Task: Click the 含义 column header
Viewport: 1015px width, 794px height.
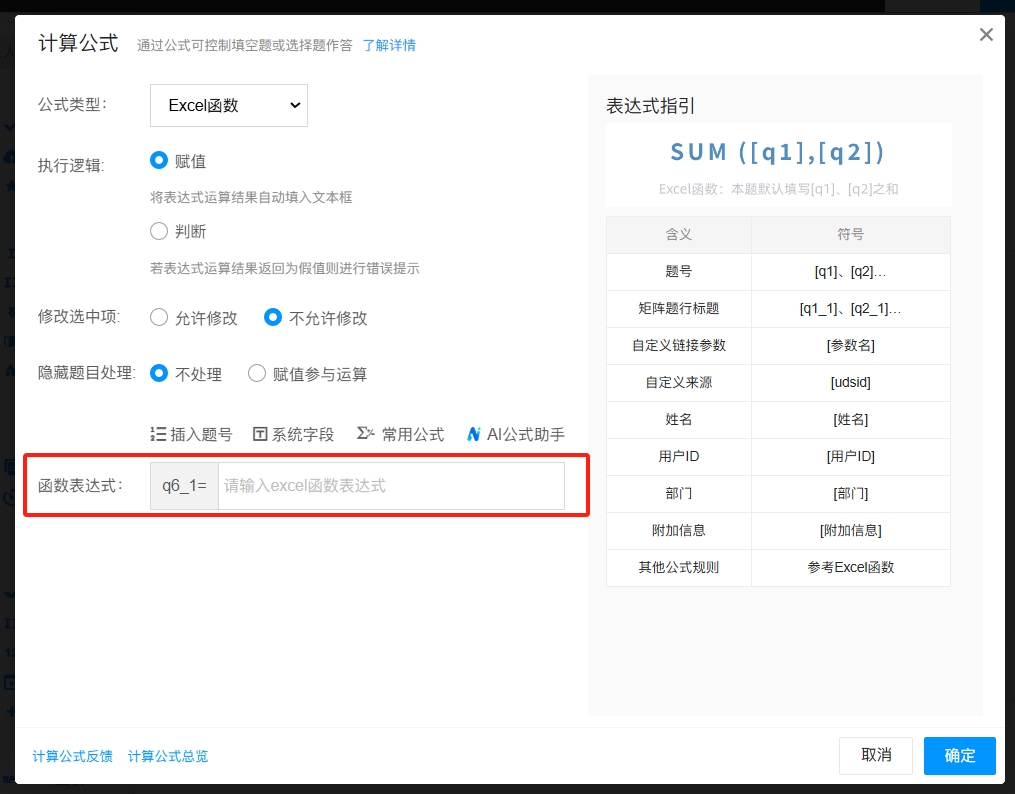Action: (678, 234)
